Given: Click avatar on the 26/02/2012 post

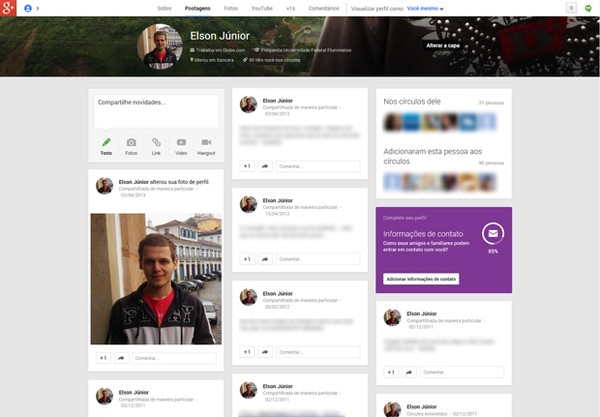Looking at the screenshot, I should pos(248,297).
